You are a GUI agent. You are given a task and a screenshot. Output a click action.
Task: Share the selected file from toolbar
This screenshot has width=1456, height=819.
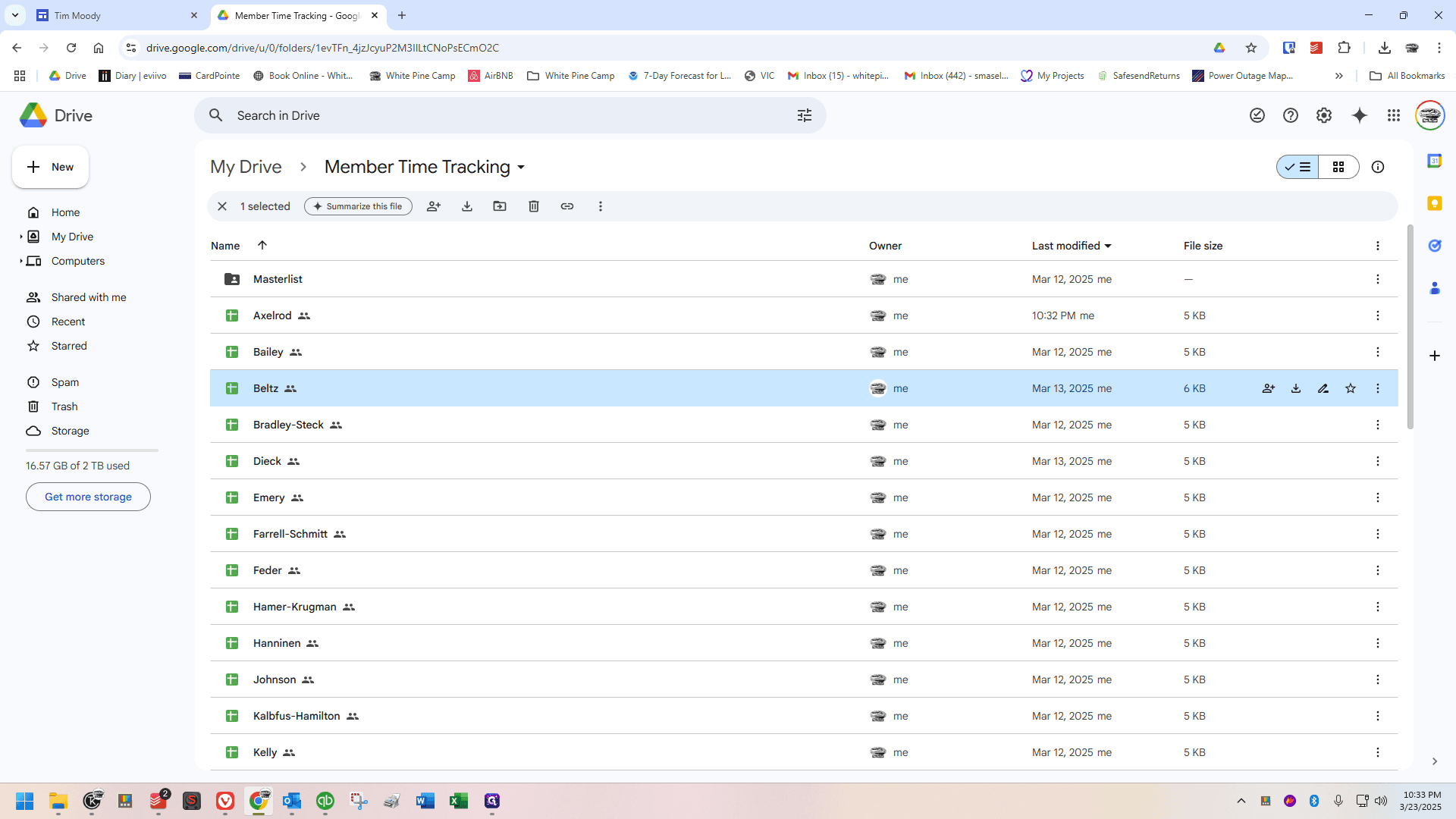pos(434,206)
